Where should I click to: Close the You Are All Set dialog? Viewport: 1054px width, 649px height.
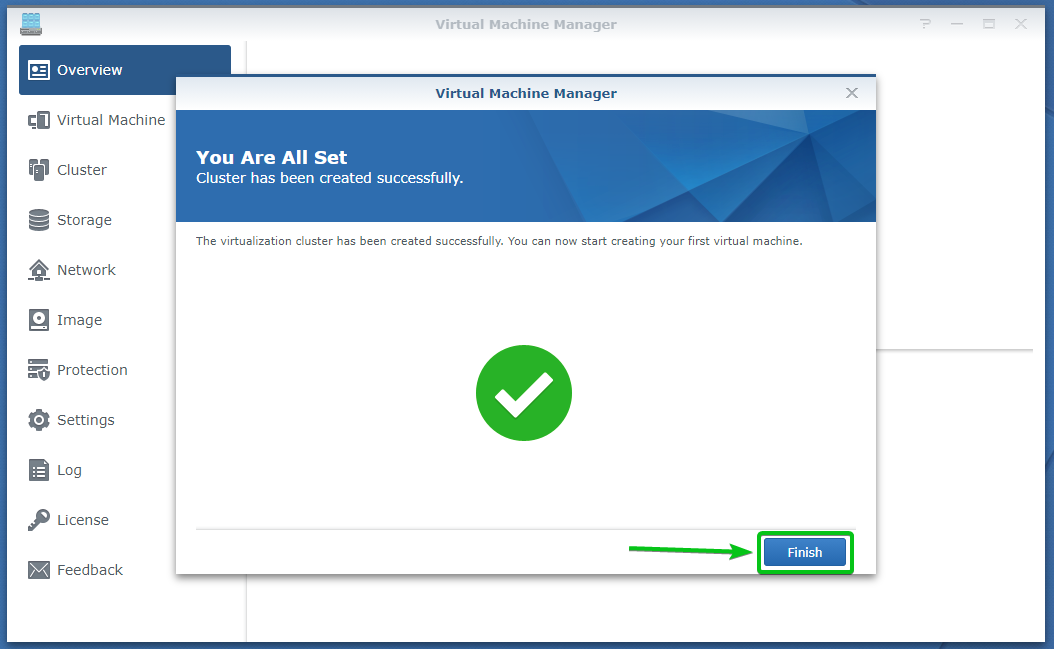(x=852, y=93)
